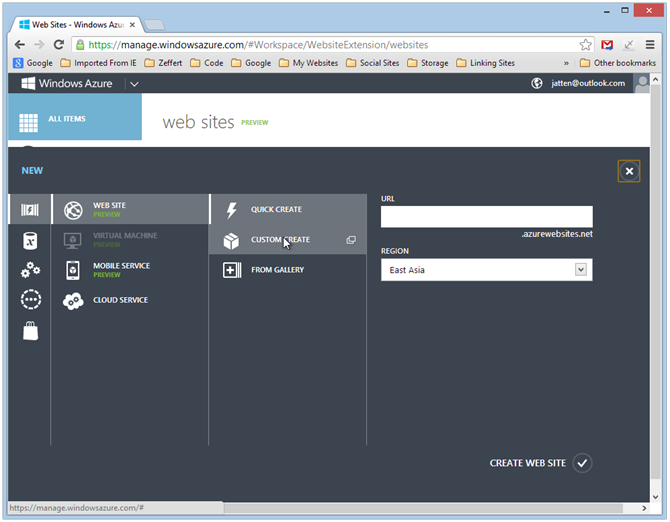The image size is (670, 522).
Task: Click the horizontal scrollbar right arrow
Action: pyautogui.click(x=644, y=508)
